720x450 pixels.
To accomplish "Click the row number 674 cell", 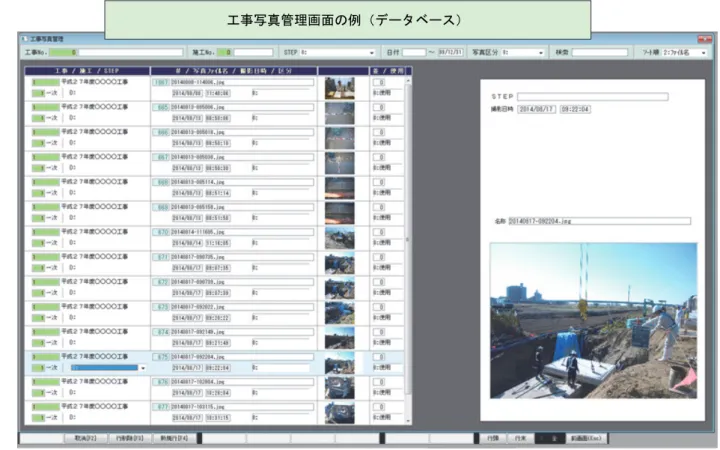I will pos(161,332).
